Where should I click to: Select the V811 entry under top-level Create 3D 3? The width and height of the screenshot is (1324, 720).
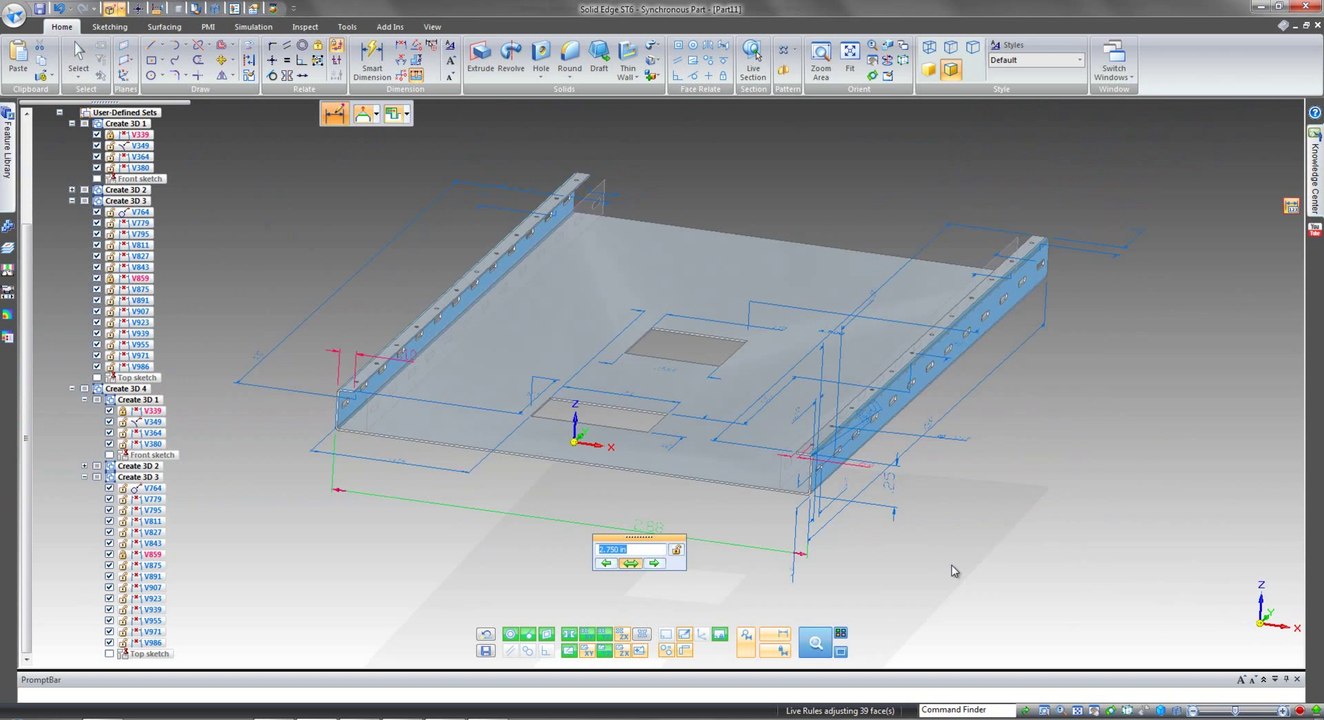point(140,245)
